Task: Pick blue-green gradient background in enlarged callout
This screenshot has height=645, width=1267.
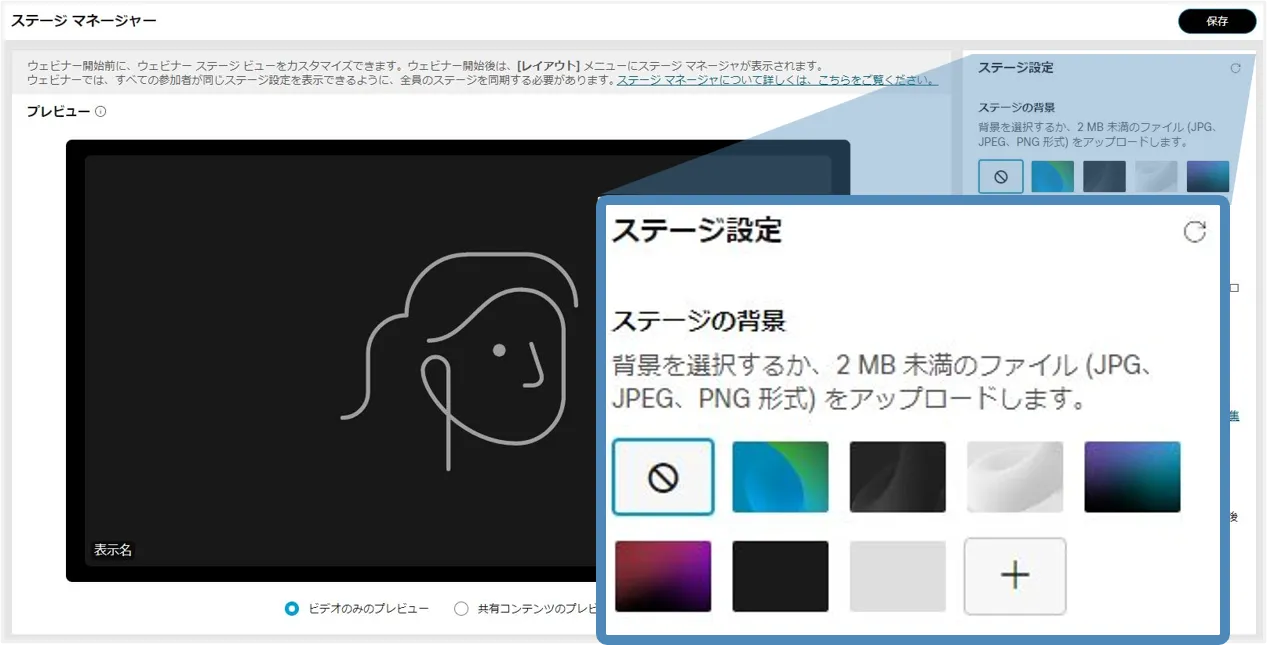Action: [x=780, y=478]
